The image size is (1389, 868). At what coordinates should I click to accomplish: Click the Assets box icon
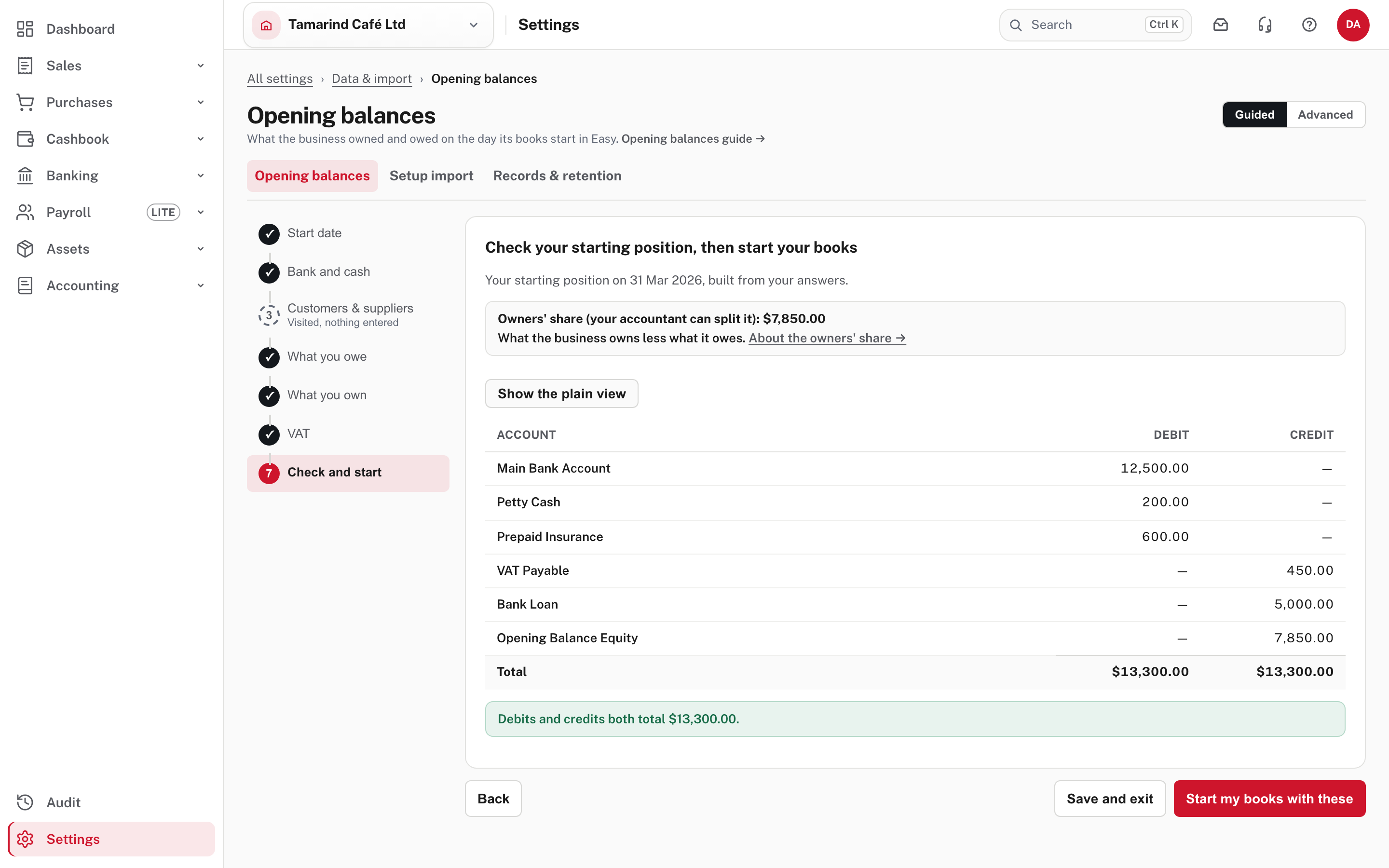click(x=25, y=248)
